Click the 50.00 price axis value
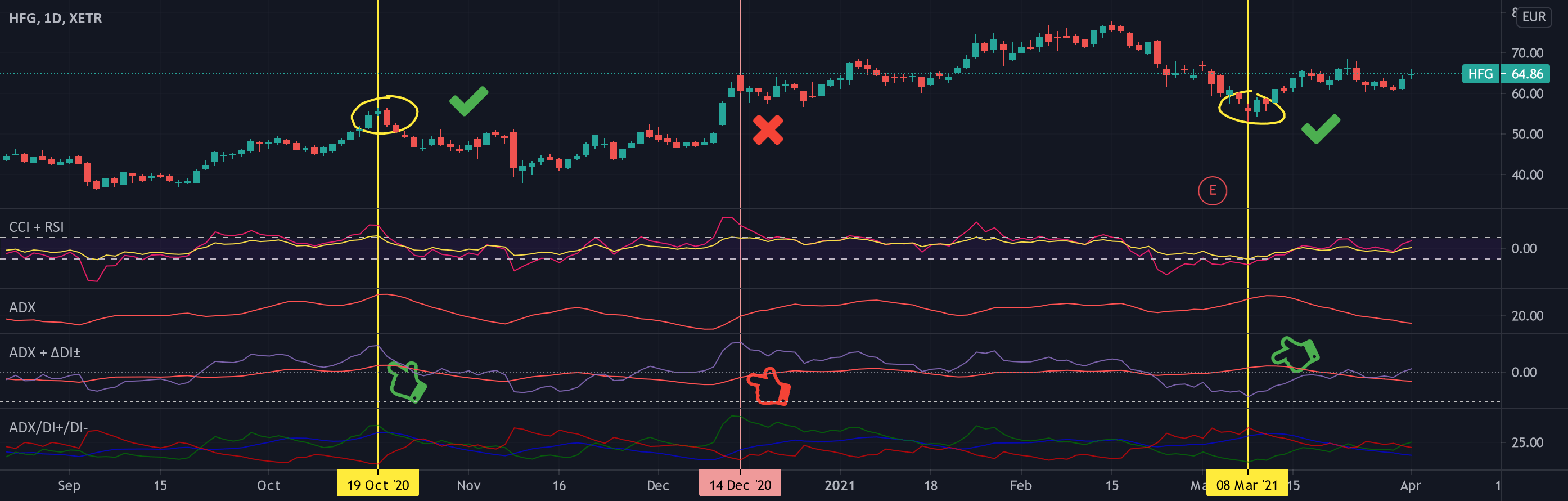1568x501 pixels. tap(1527, 134)
